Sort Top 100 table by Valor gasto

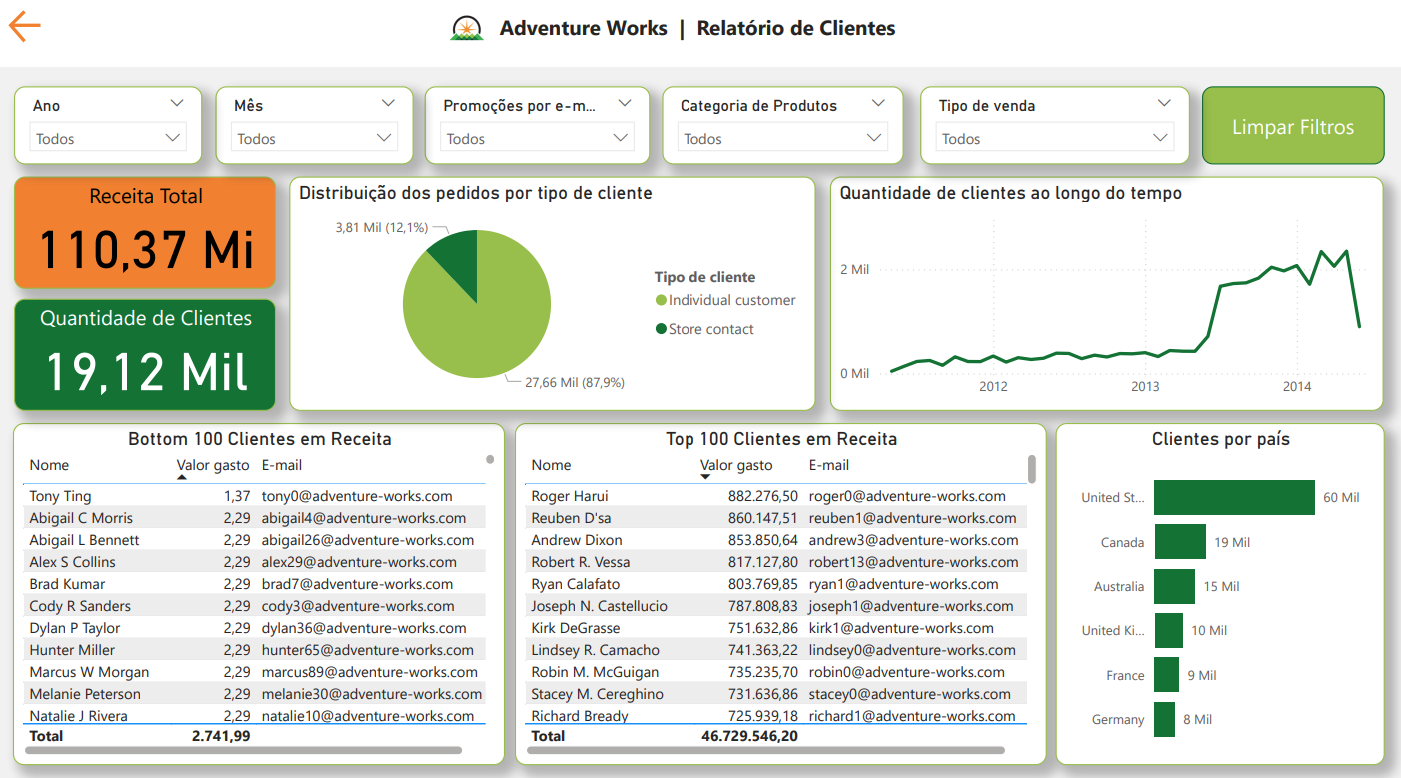736,465
